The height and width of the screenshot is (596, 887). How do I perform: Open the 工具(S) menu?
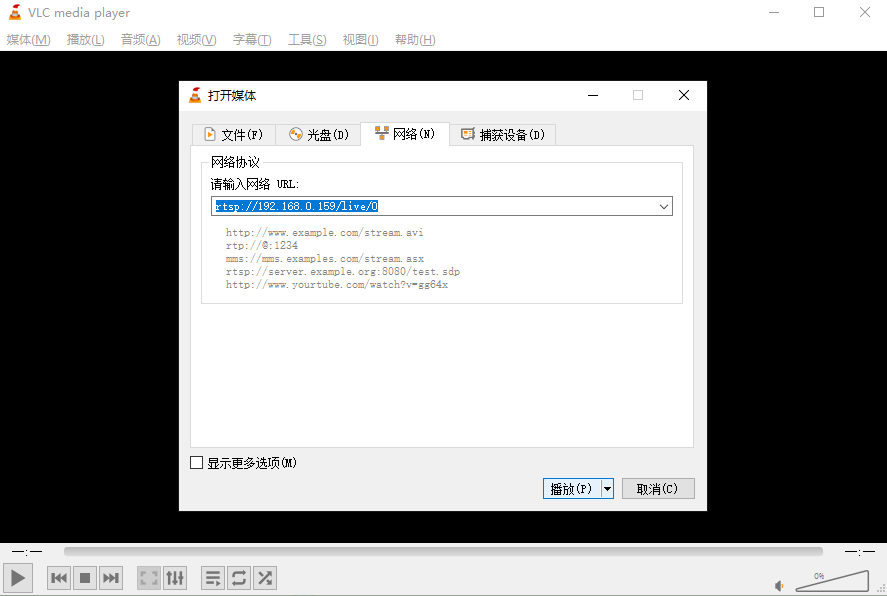(307, 40)
